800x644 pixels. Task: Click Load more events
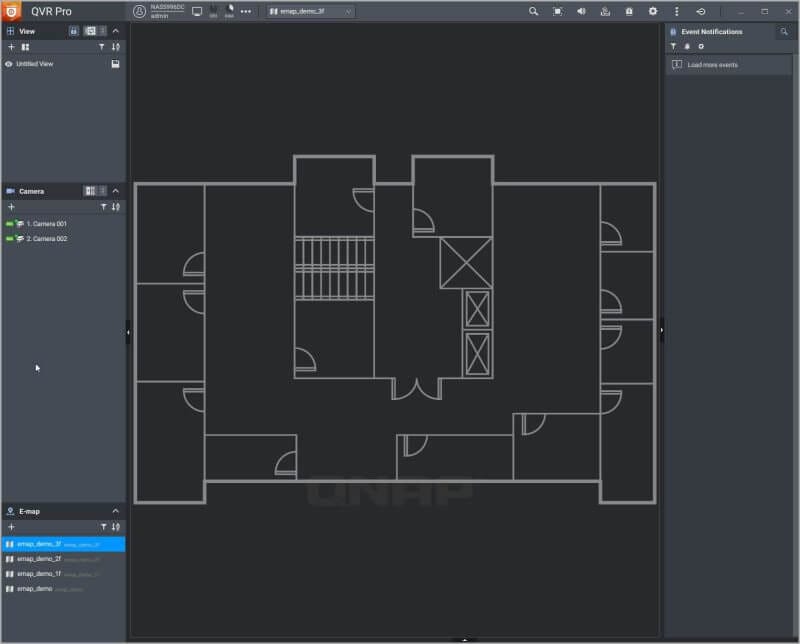(x=712, y=65)
